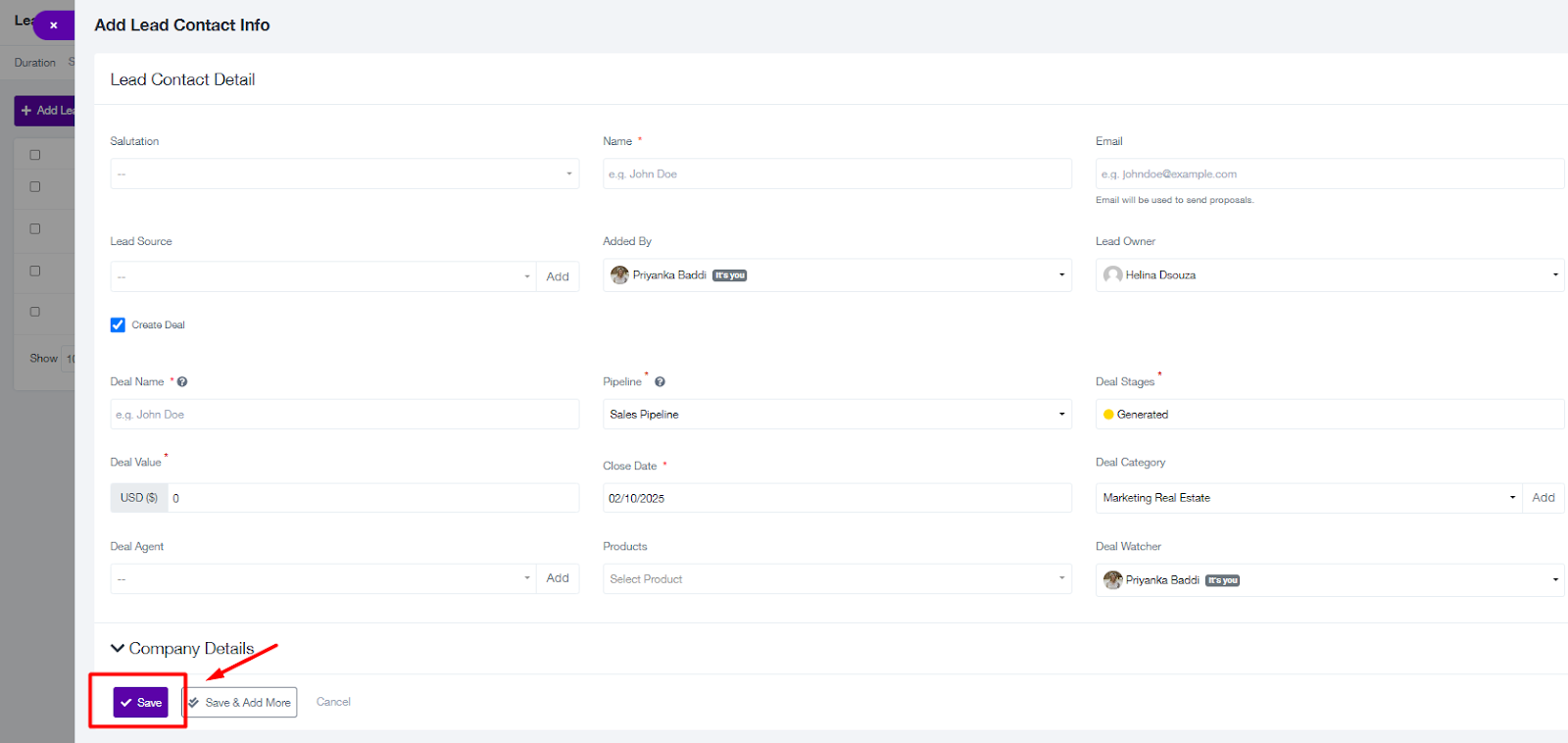Image resolution: width=1568 pixels, height=743 pixels.
Task: Click Add next to Deal Category
Action: click(1543, 498)
